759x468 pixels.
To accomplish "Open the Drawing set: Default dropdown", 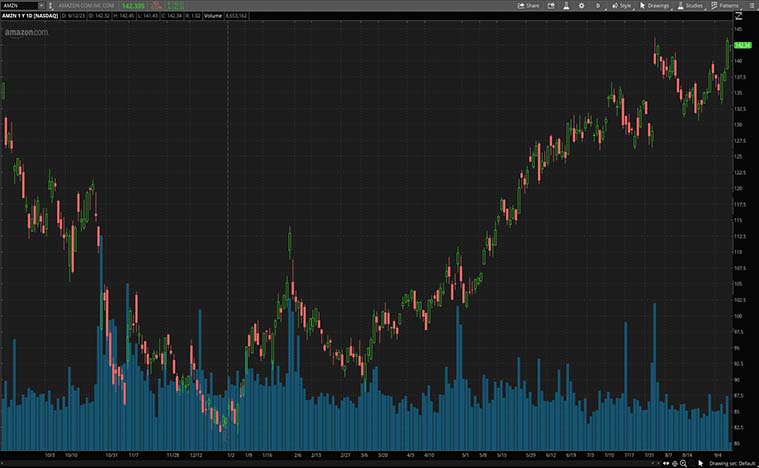I will pyautogui.click(x=732, y=463).
